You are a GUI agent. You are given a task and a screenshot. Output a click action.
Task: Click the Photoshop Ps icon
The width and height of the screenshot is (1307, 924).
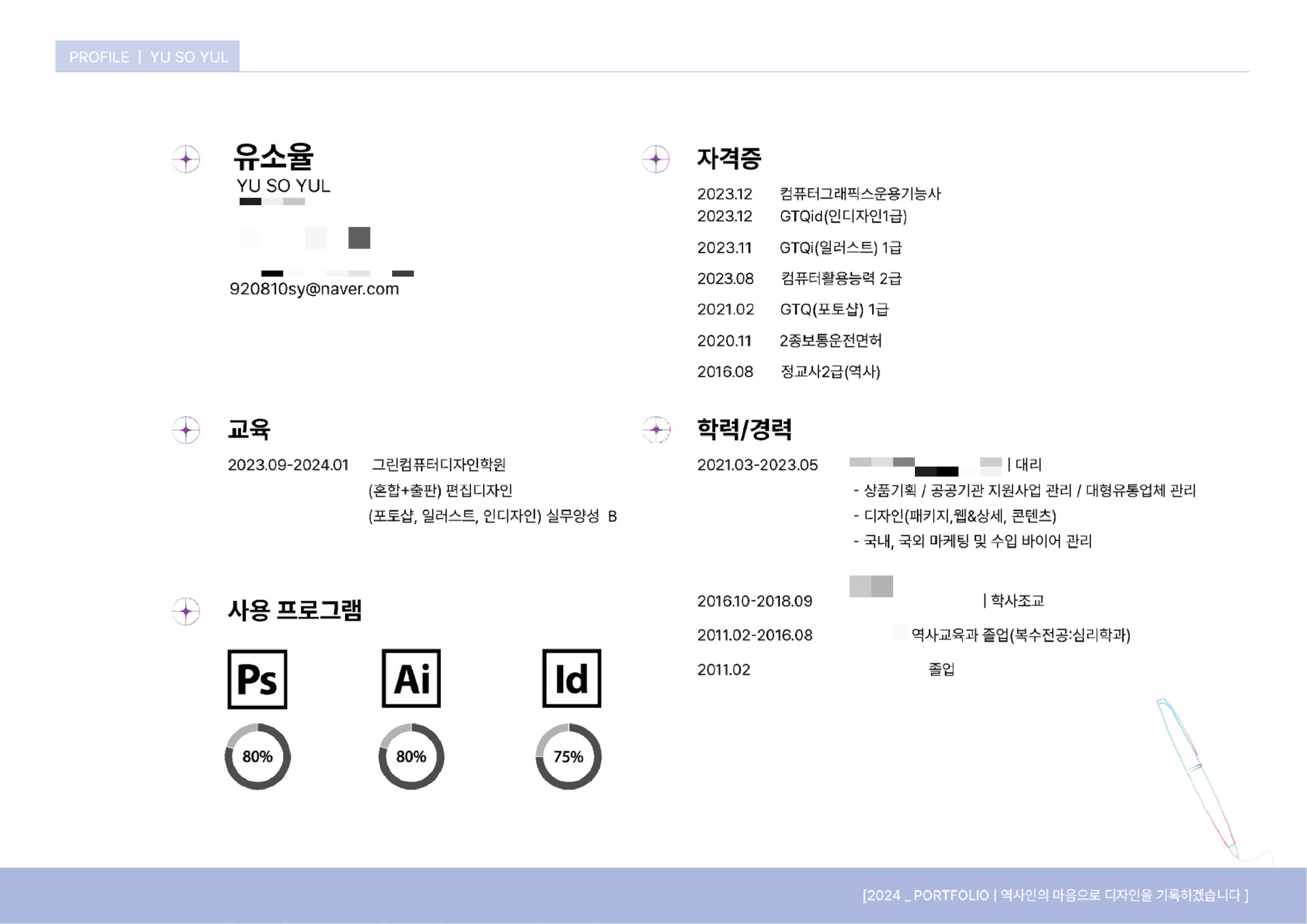pos(257,679)
